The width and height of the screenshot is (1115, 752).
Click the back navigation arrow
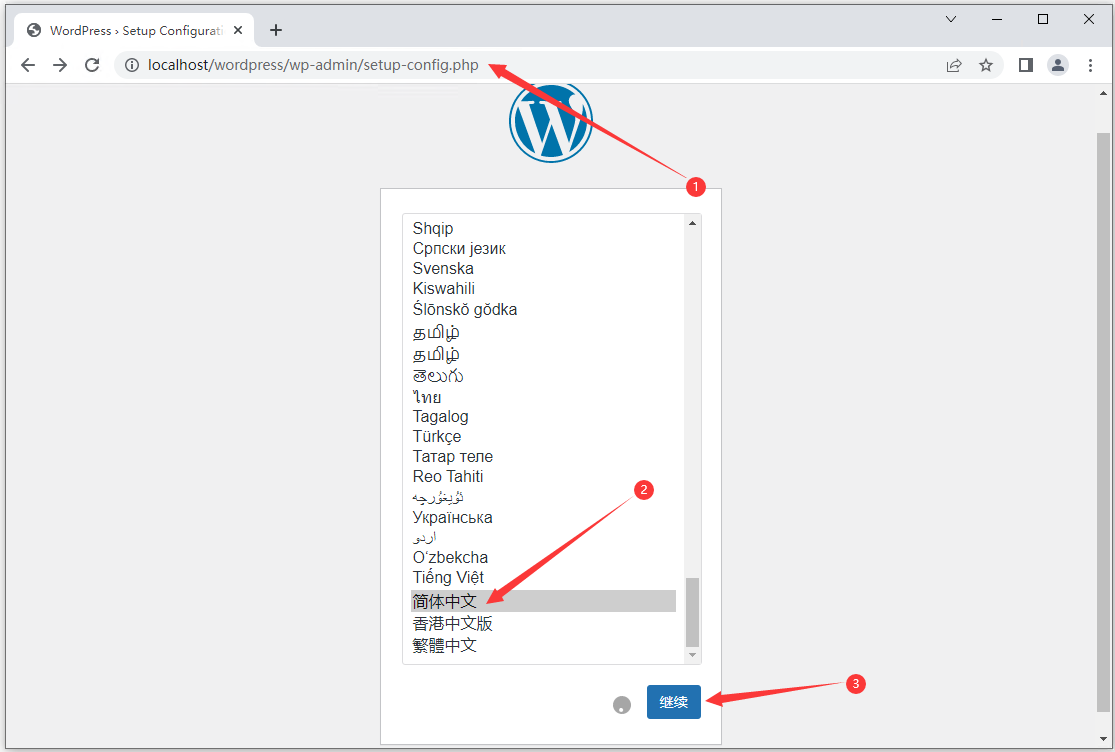coord(28,65)
